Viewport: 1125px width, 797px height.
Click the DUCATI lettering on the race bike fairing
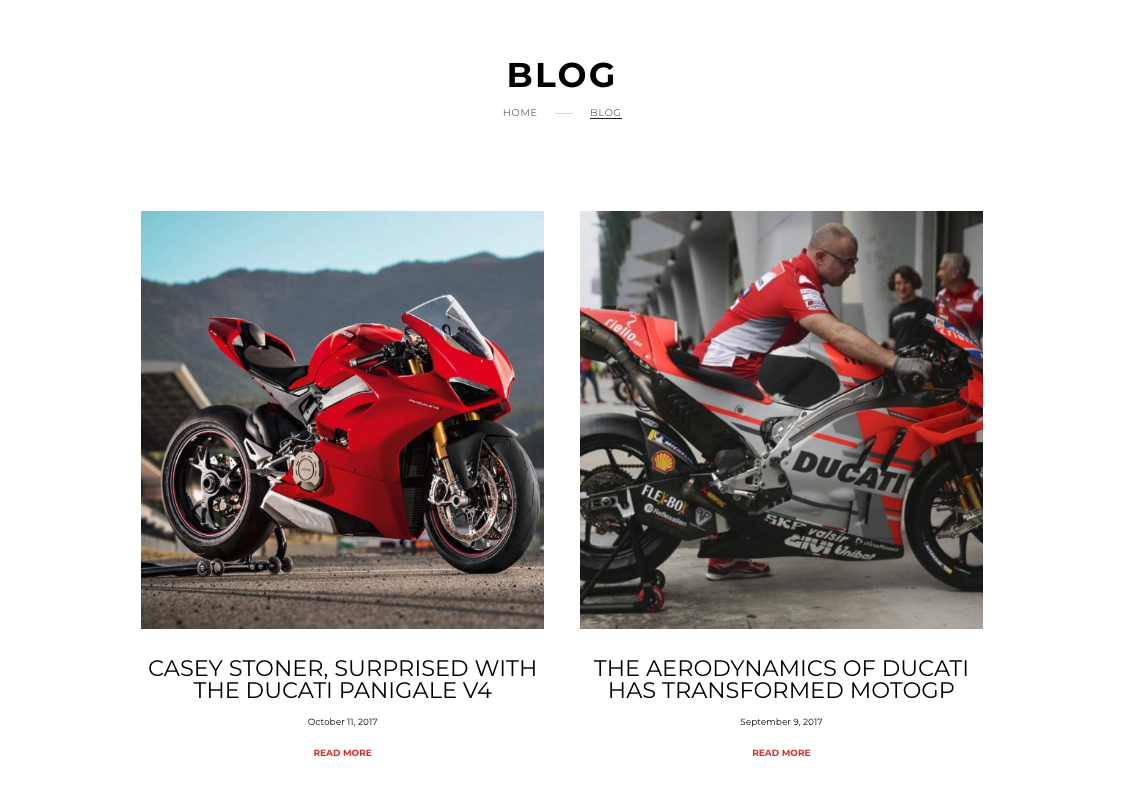click(x=848, y=471)
